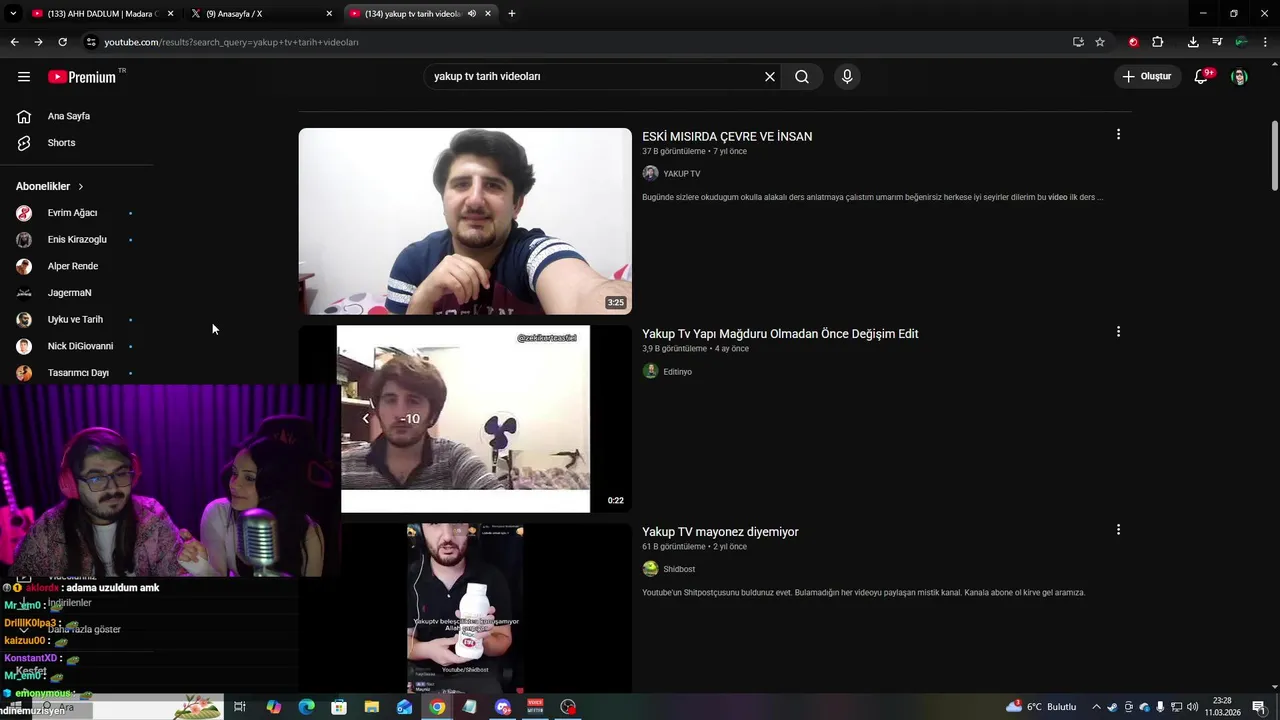The height and width of the screenshot is (720, 1280).
Task: Show hidden system tray icons
Action: point(1096,707)
